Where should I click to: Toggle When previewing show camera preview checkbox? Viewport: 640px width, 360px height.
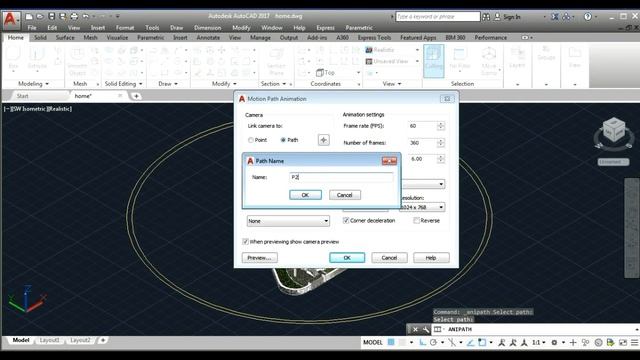245,242
